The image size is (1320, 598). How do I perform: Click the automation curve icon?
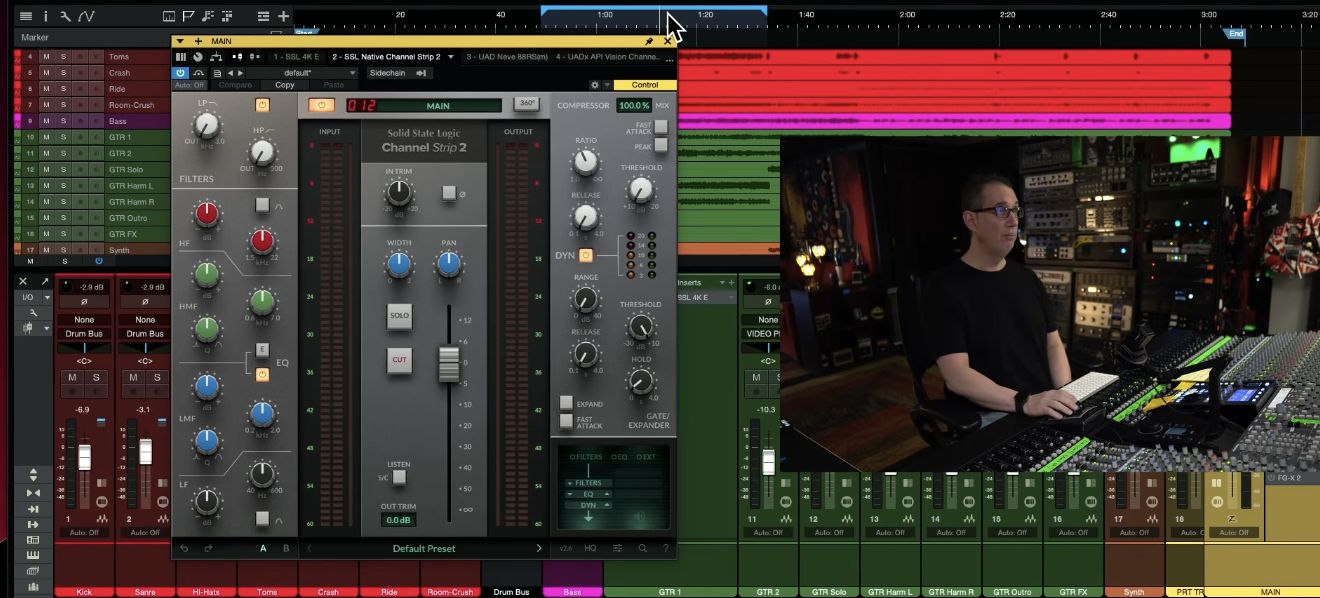coord(86,16)
